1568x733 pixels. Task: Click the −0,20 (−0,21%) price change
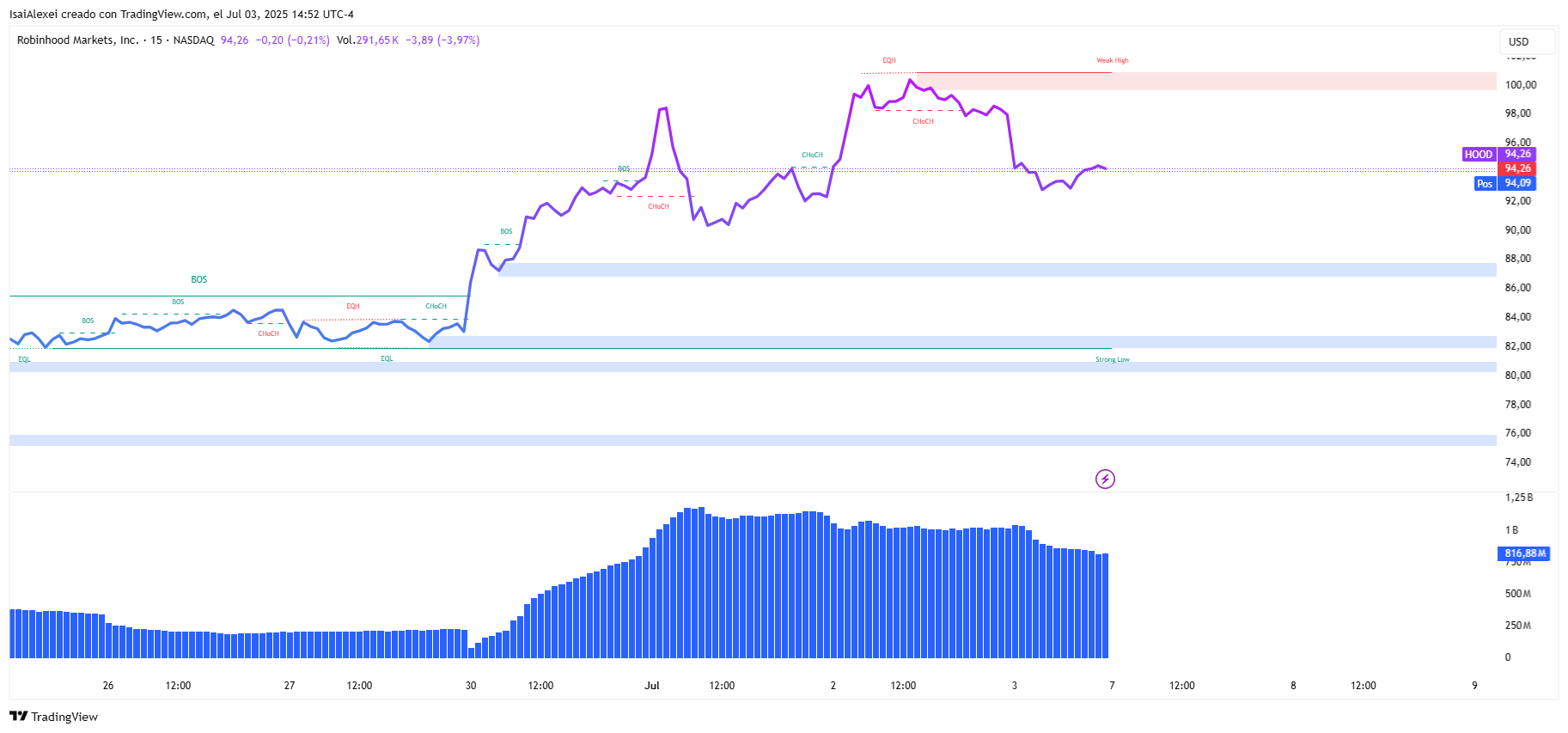point(293,40)
